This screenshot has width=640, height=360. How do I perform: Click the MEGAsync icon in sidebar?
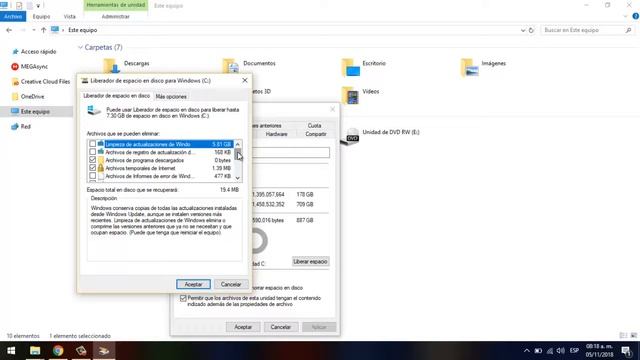[x=15, y=67]
